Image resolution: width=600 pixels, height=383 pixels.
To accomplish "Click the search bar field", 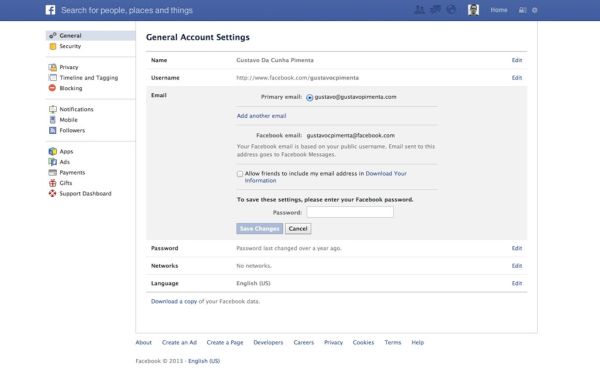I will coord(127,10).
